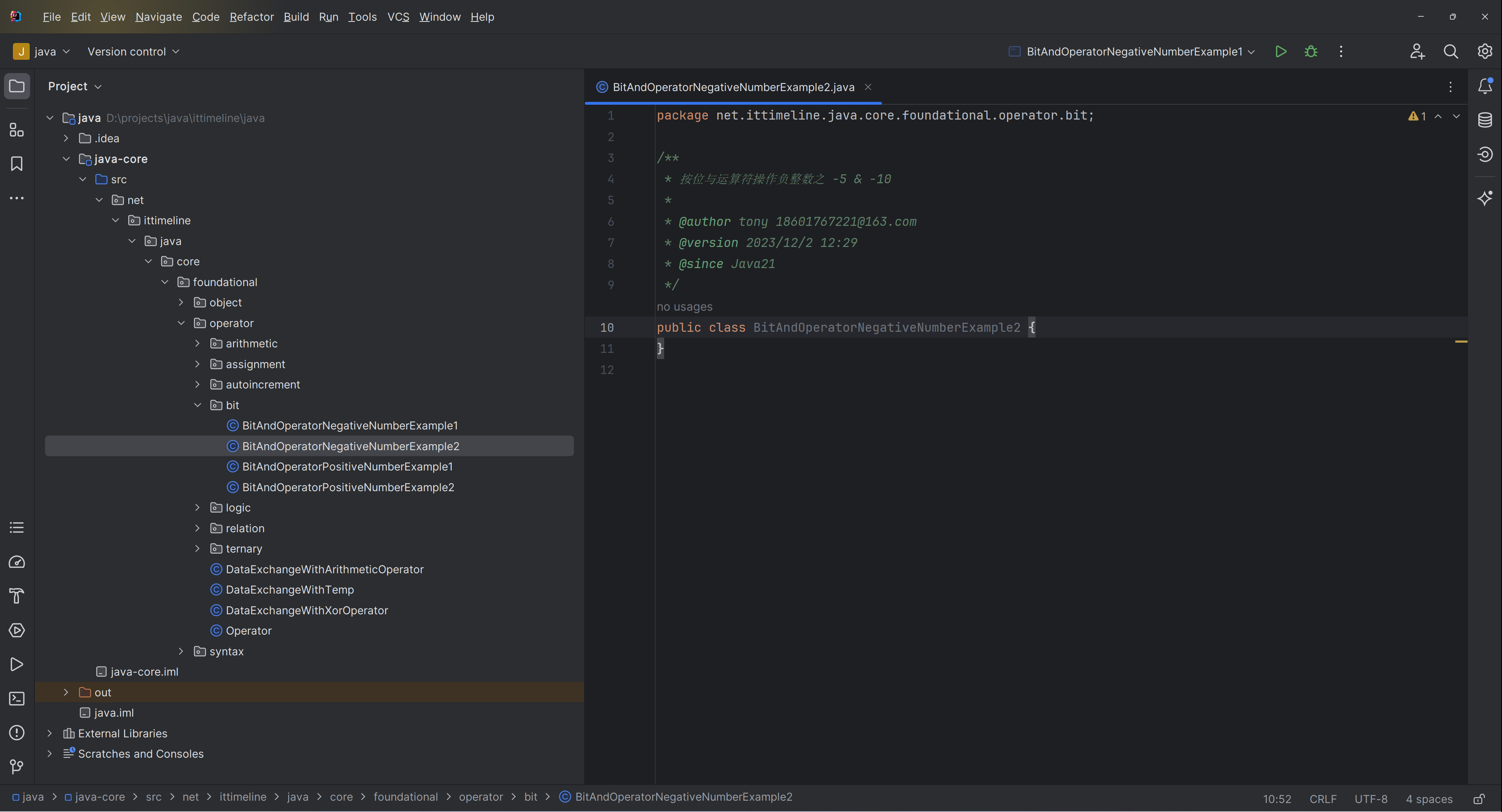Close BitAndOperatorNegativeNumberExample2.java tab
The height and width of the screenshot is (812, 1502).
pyautogui.click(x=868, y=87)
